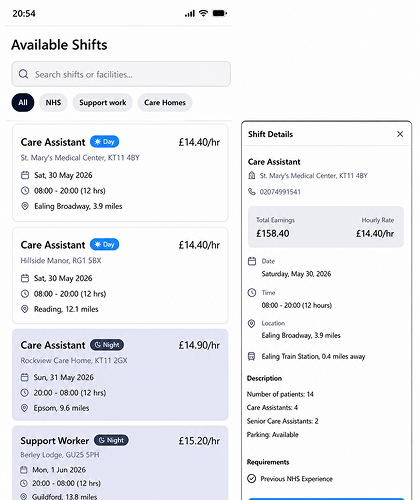
Task: Click the building icon beside St. Mary's
Action: click(252, 175)
